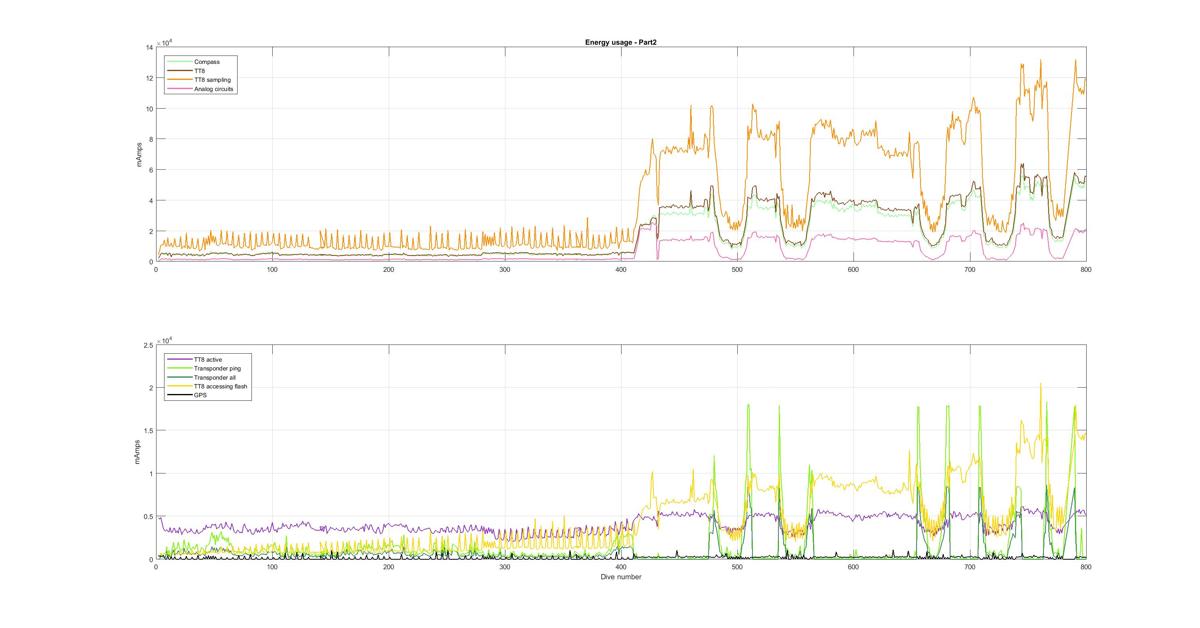Viewport: 1200px width, 628px height.
Task: Click the '400' x-axis tick under the top plot
Action: pyautogui.click(x=621, y=270)
